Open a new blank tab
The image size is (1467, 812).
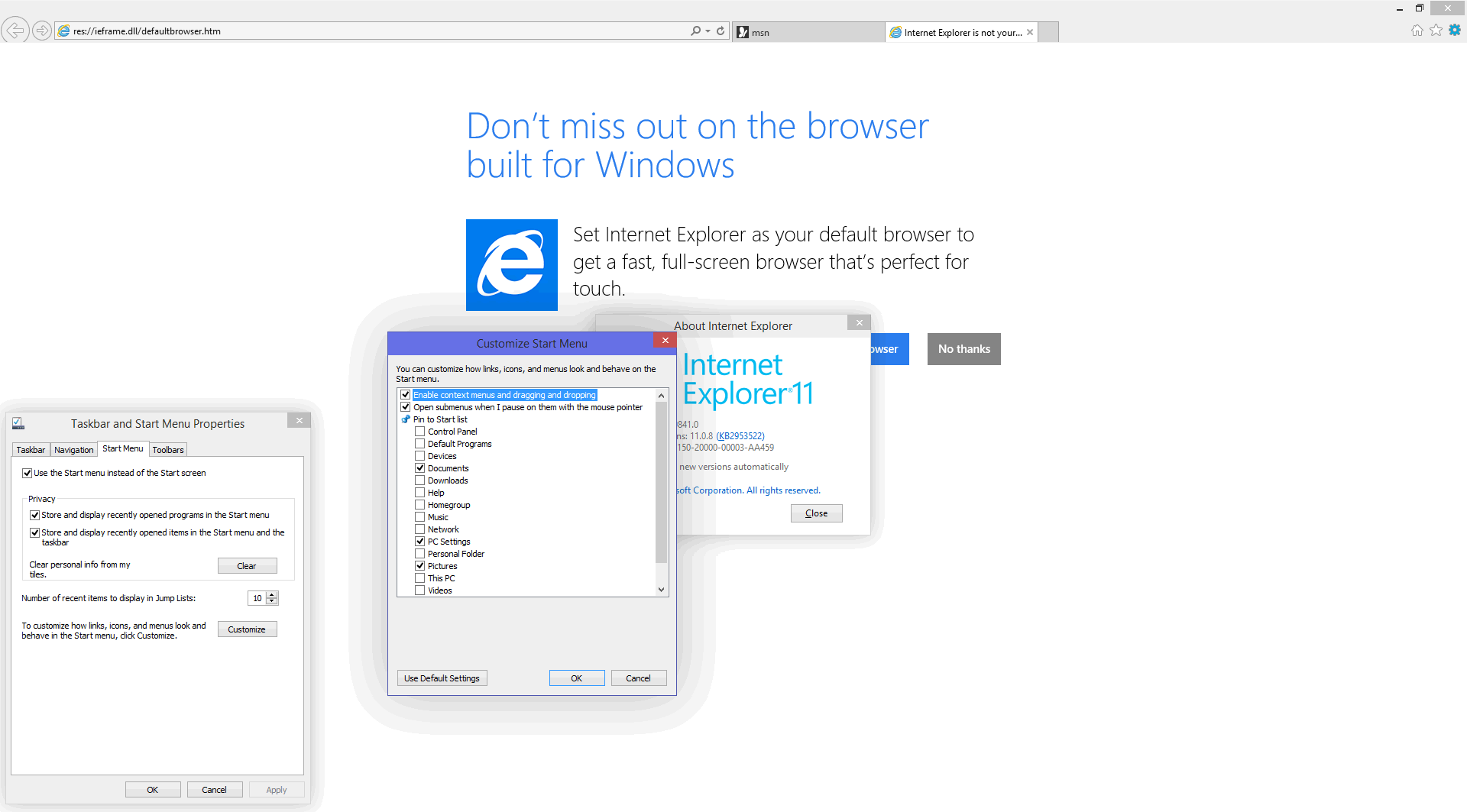(1048, 32)
